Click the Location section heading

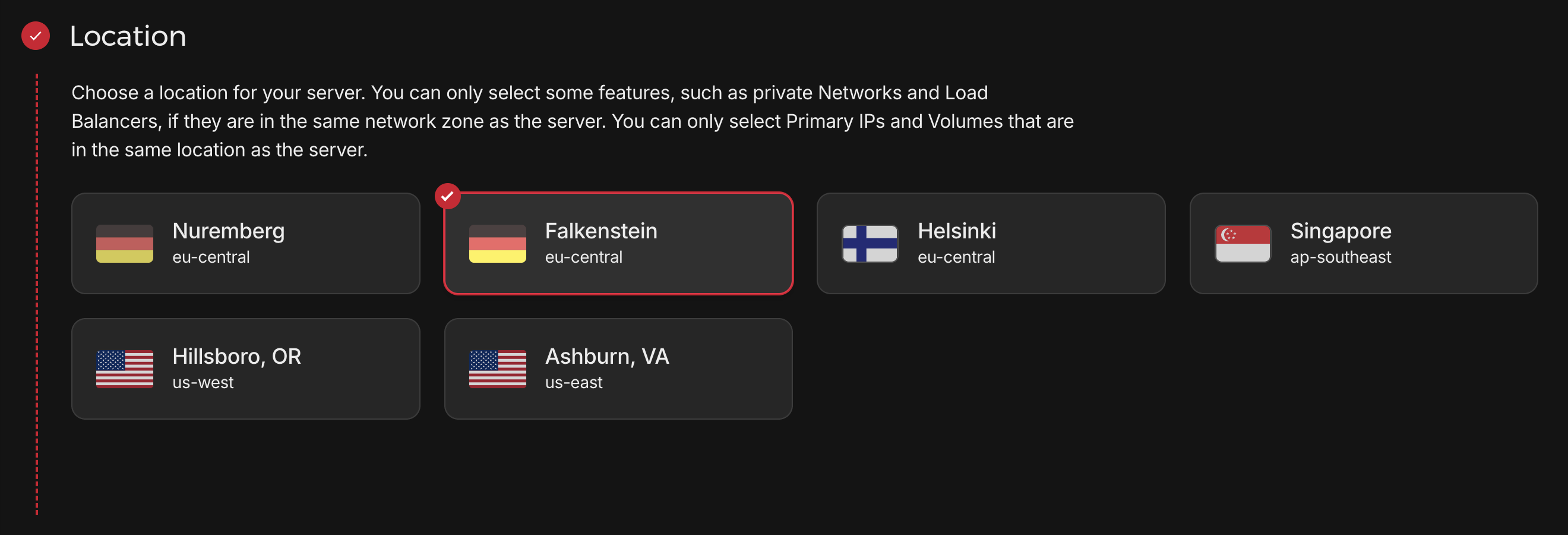128,36
